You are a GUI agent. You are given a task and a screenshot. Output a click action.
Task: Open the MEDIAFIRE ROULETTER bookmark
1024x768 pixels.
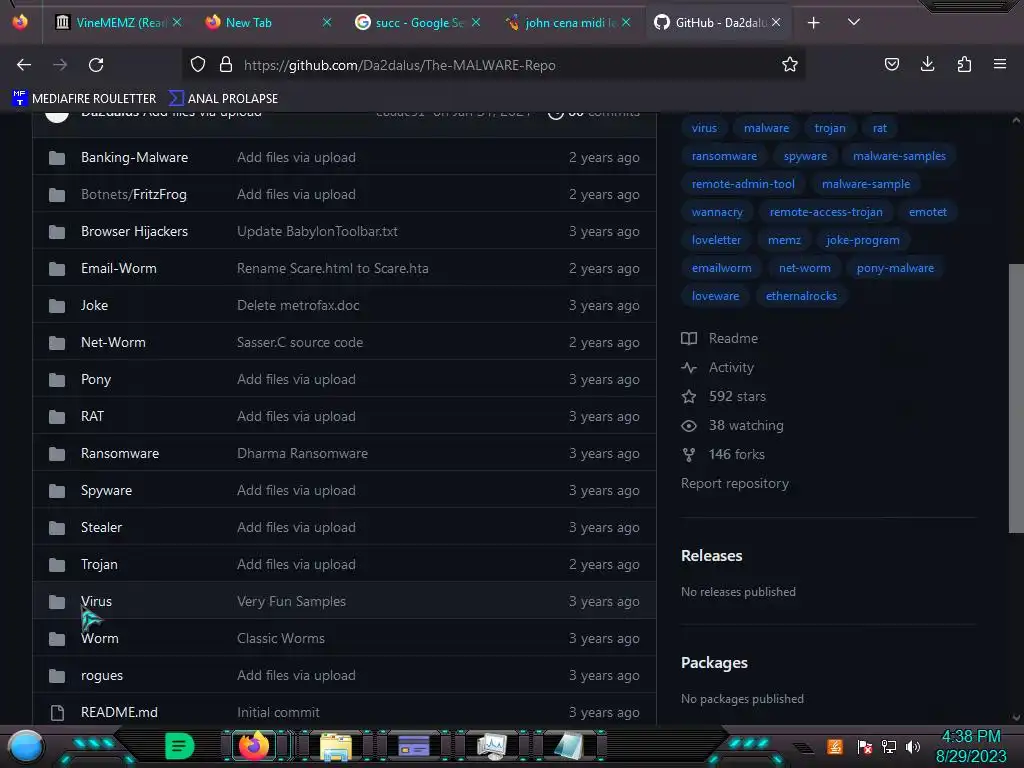coord(84,99)
